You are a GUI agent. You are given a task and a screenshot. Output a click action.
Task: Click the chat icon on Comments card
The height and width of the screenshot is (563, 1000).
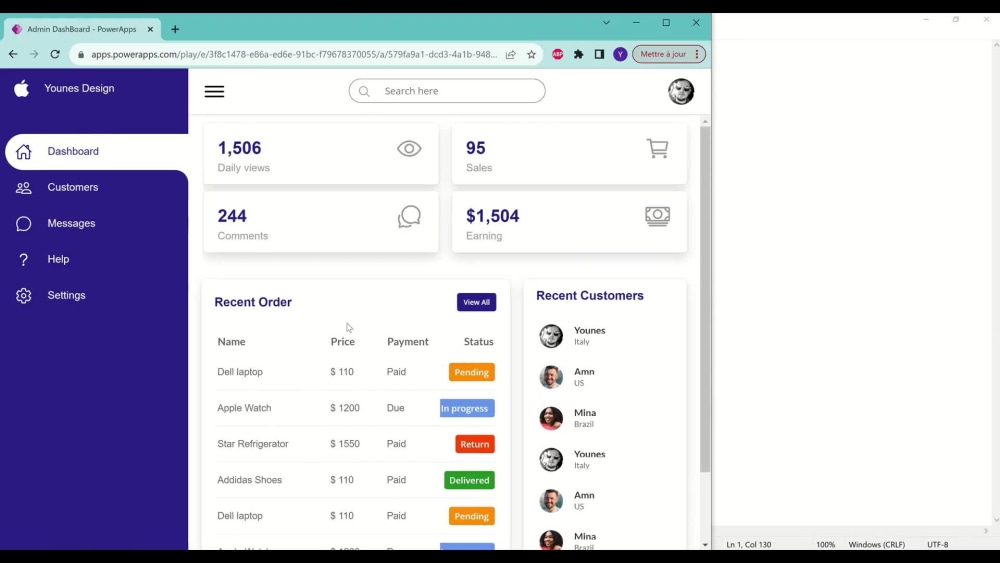pyautogui.click(x=409, y=217)
